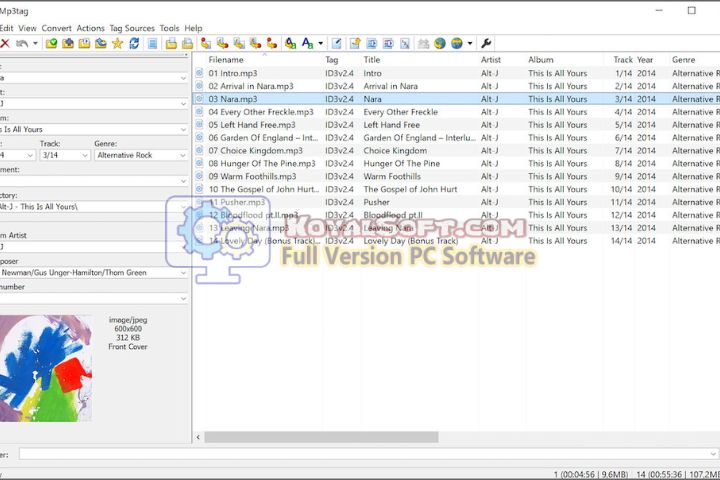The image size is (720, 480).
Task: Open the Help menu
Action: [x=193, y=28]
